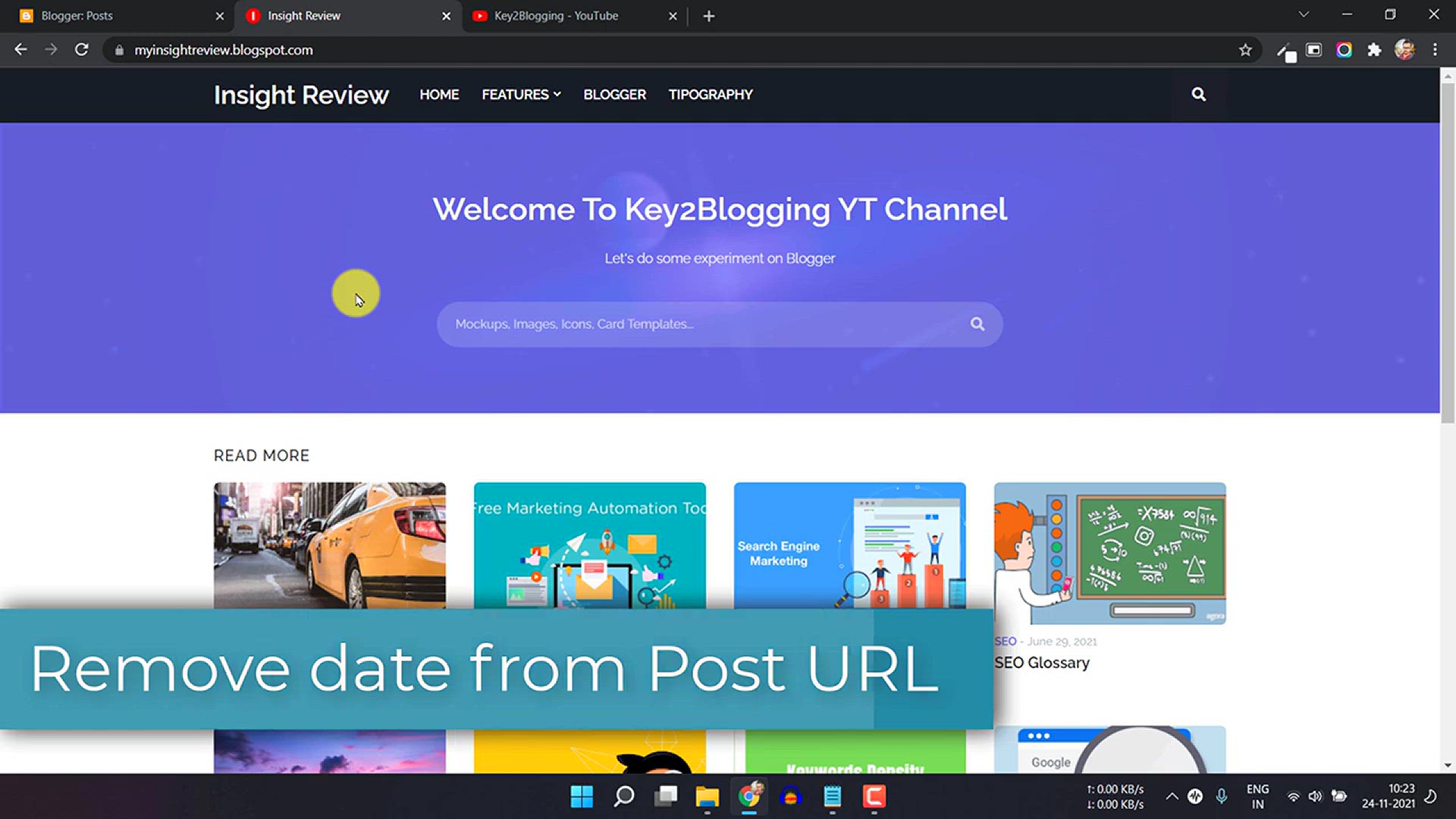Image resolution: width=1456 pixels, height=819 pixels.
Task: Open the TIPOGRAPHY menu item
Action: pyautogui.click(x=711, y=95)
